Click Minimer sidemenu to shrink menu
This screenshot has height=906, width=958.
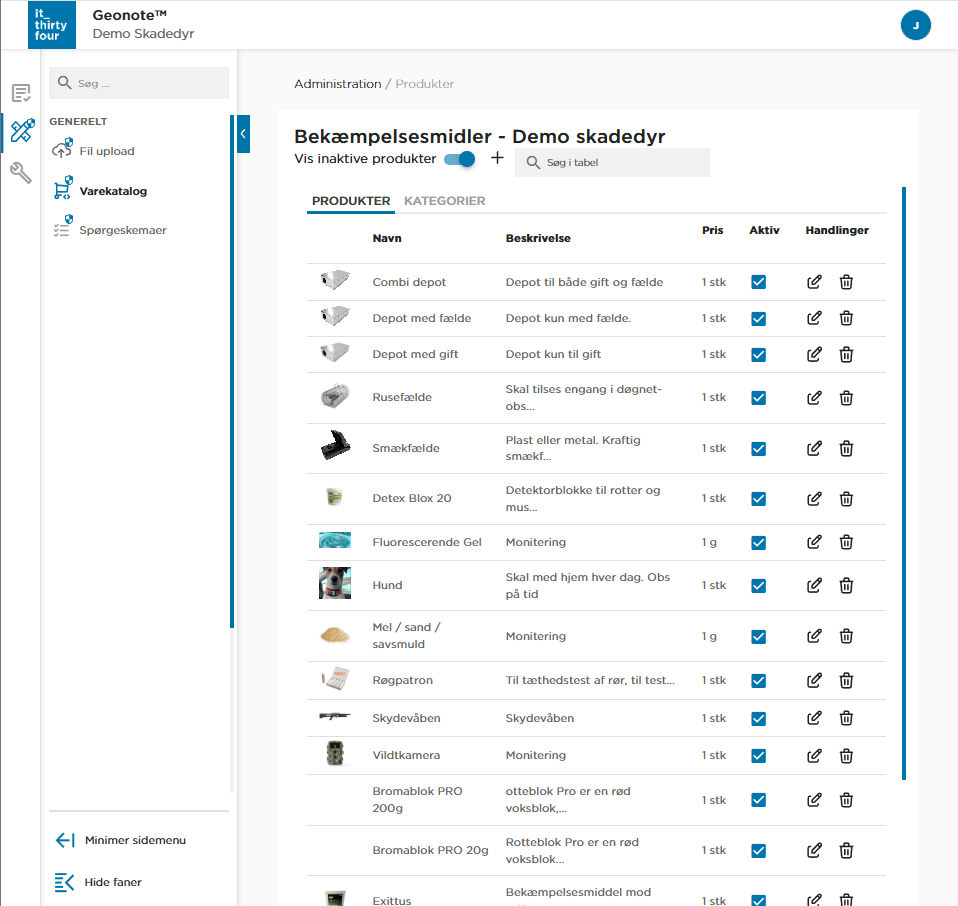pos(134,840)
